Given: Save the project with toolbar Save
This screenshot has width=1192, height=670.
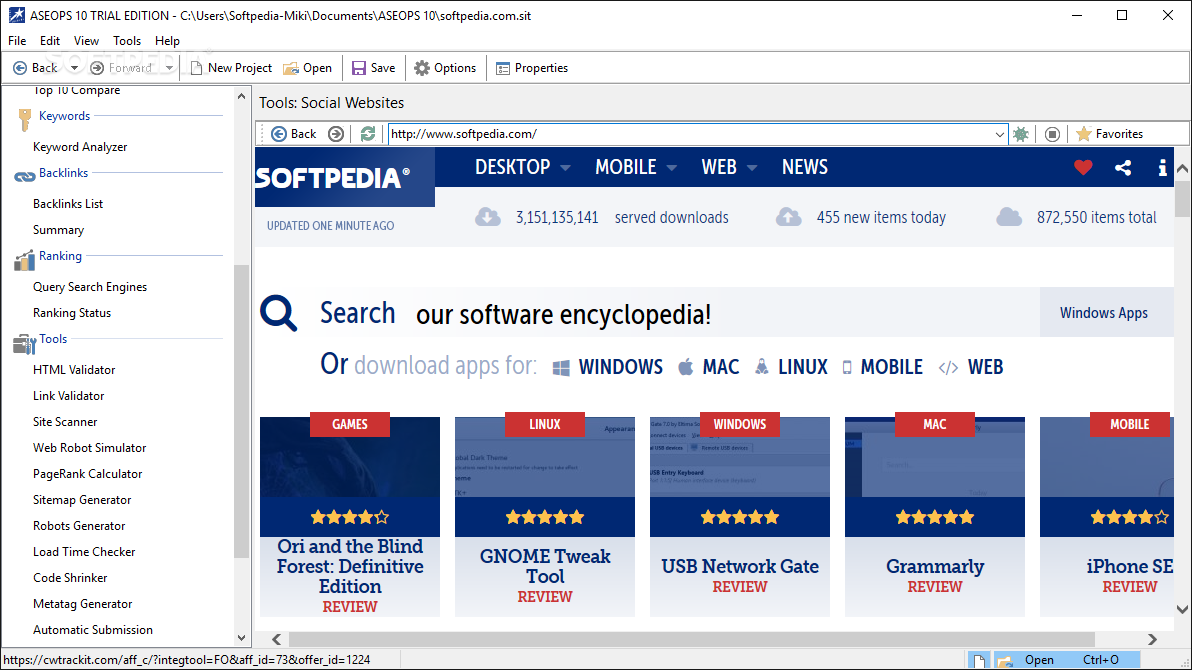Looking at the screenshot, I should tap(373, 68).
